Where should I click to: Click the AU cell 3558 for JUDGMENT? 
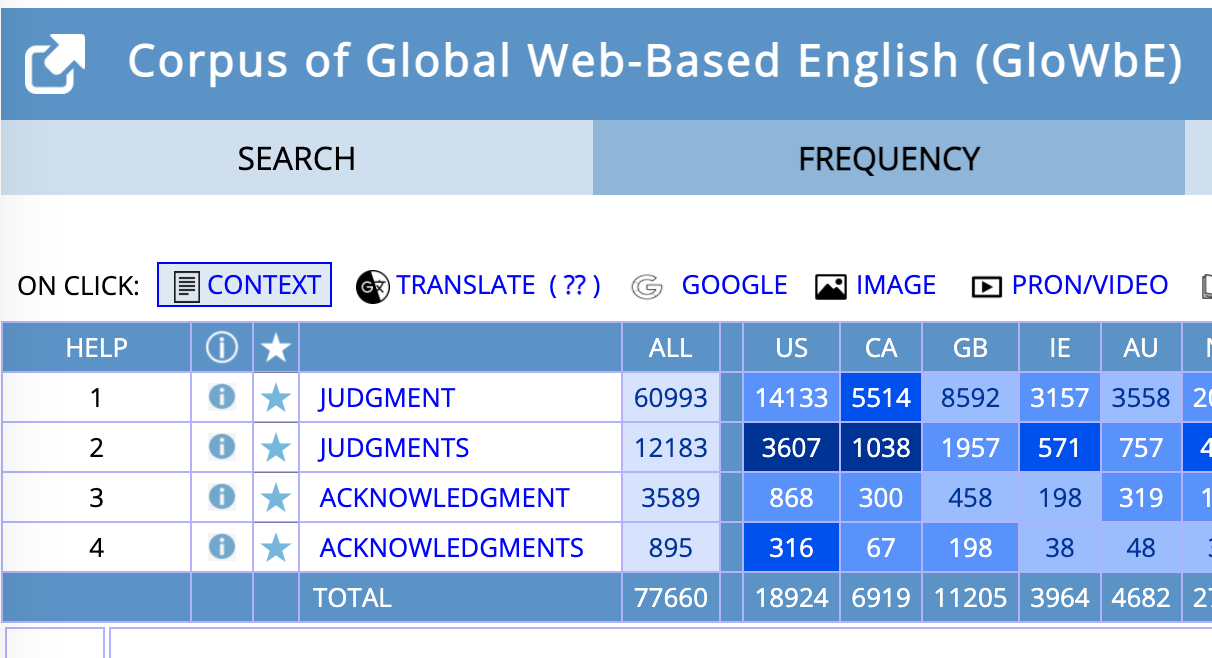pyautogui.click(x=1141, y=398)
